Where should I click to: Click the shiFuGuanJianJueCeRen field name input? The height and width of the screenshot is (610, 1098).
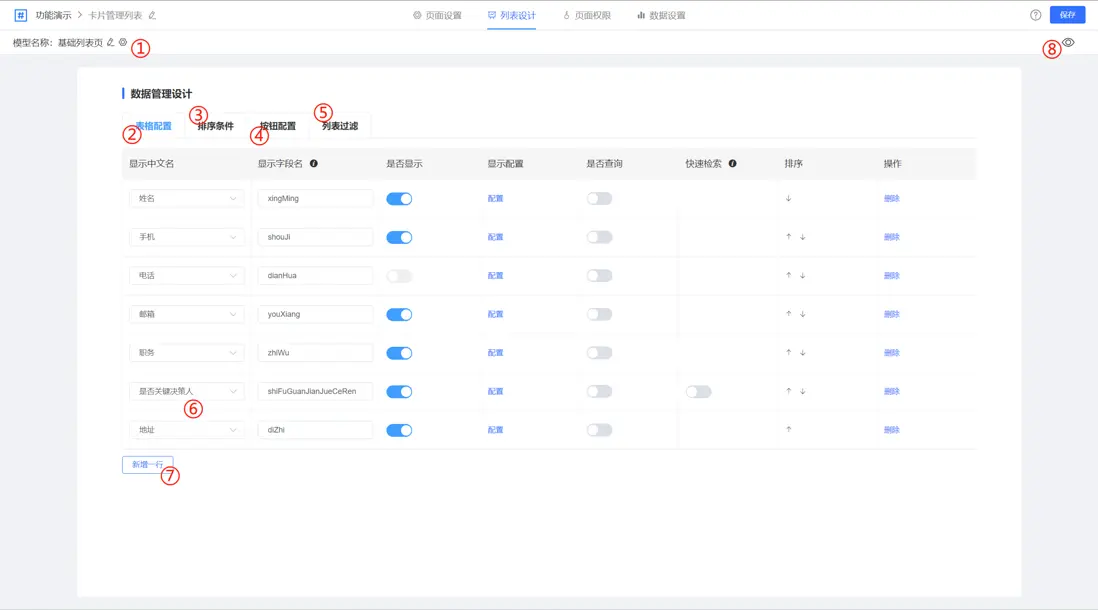315,391
